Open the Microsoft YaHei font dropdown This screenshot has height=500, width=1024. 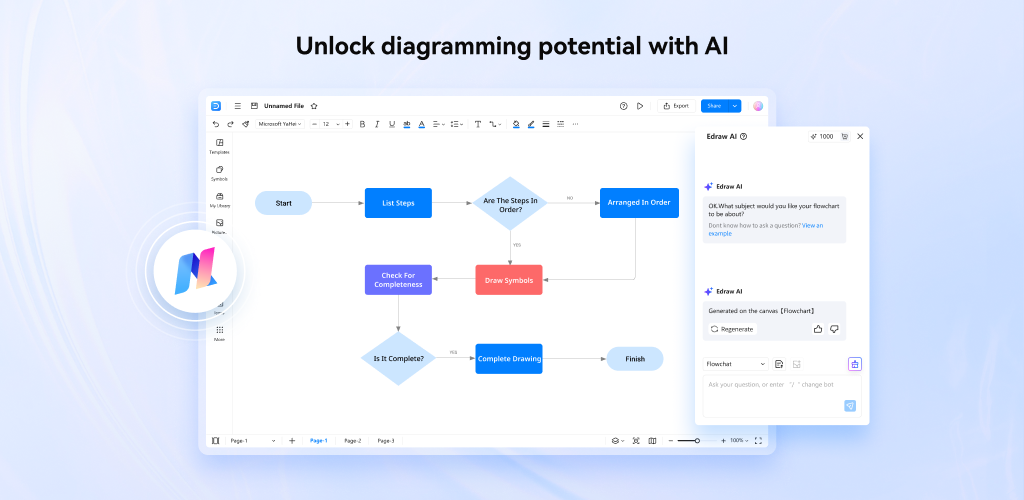280,124
